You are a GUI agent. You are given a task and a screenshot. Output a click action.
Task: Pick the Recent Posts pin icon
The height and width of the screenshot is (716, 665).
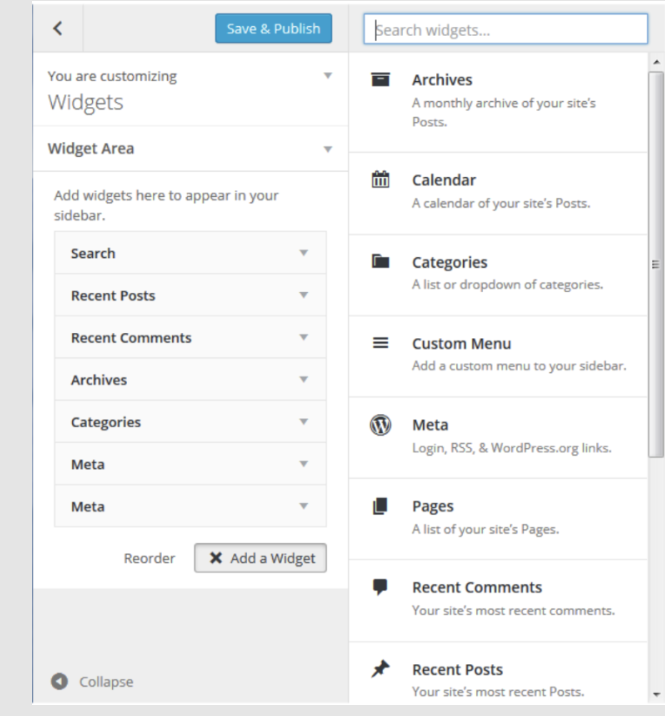[380, 669]
